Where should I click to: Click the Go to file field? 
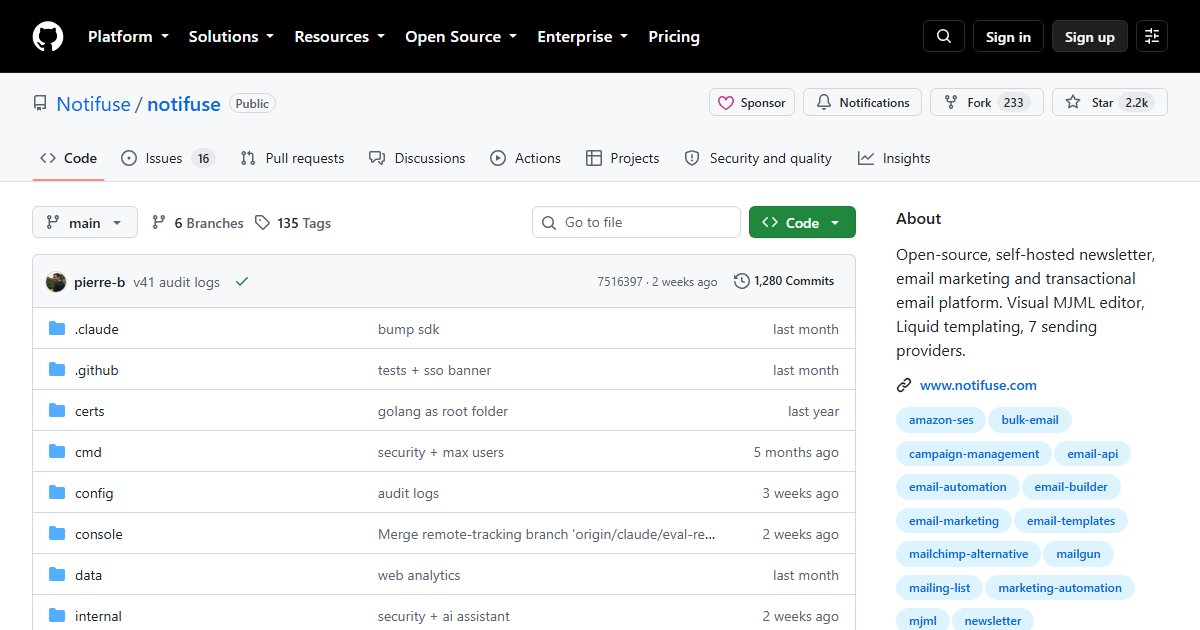click(x=636, y=222)
